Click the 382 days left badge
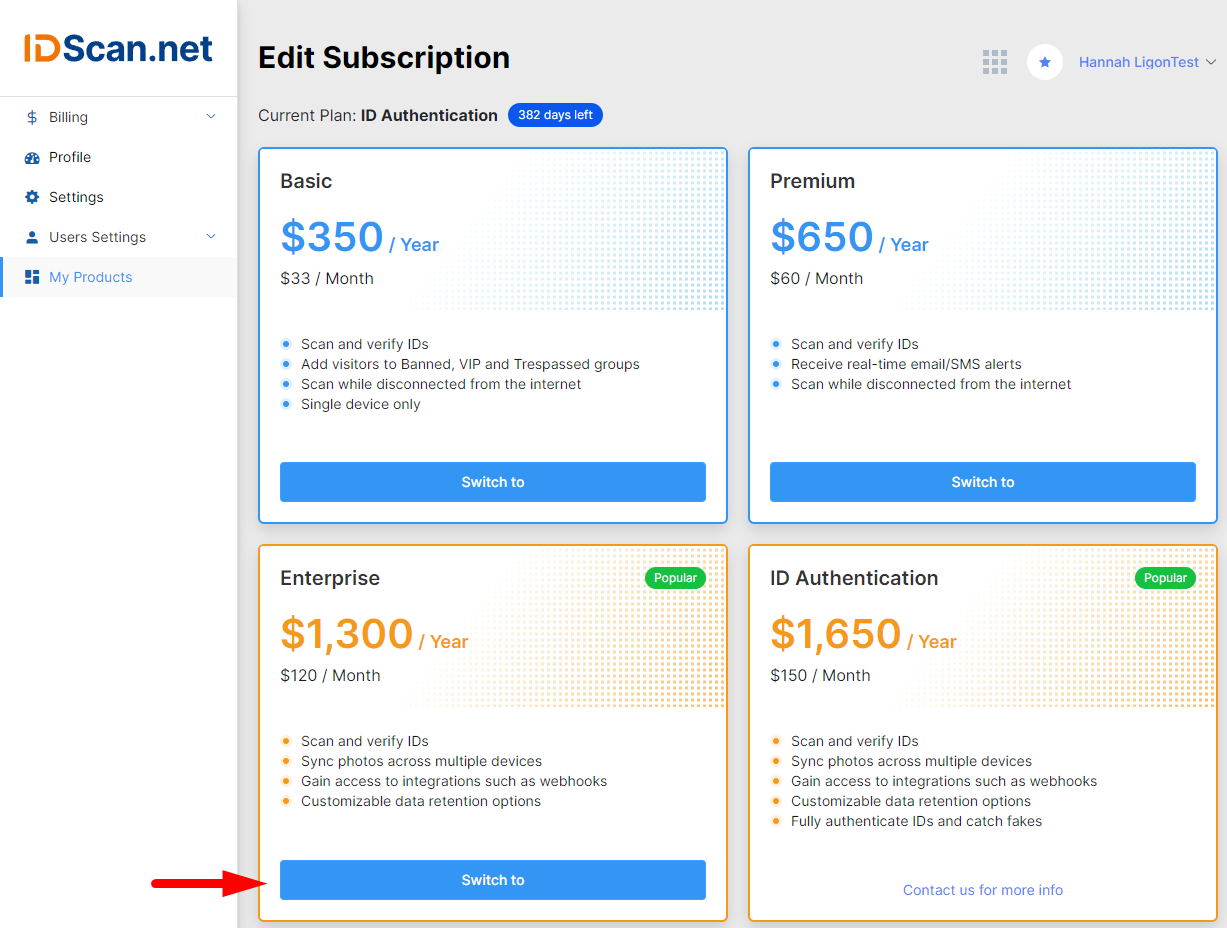 556,115
